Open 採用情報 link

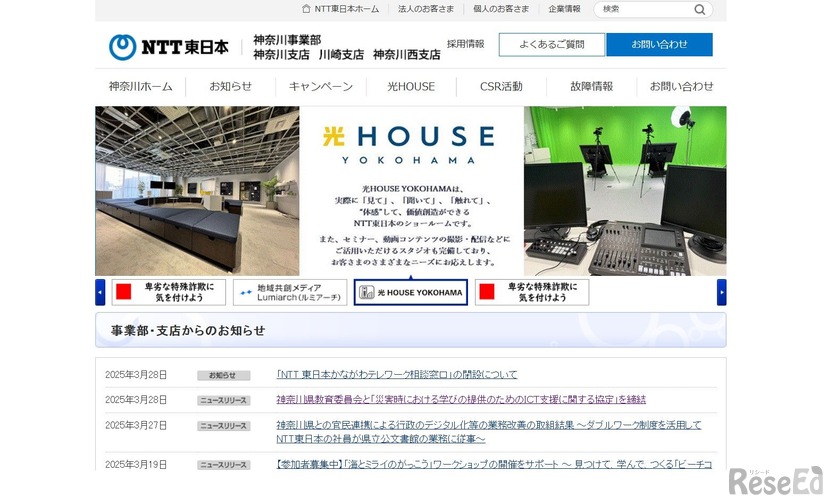click(465, 44)
